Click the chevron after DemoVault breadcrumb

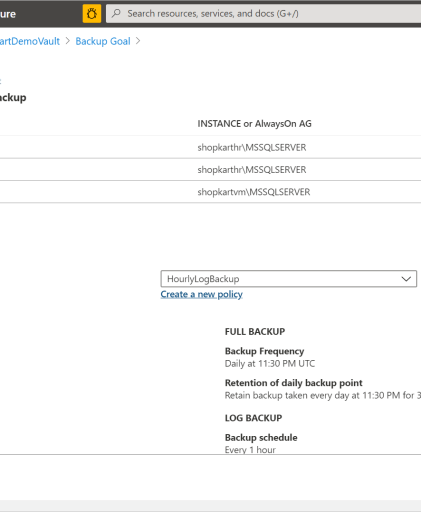pos(68,41)
